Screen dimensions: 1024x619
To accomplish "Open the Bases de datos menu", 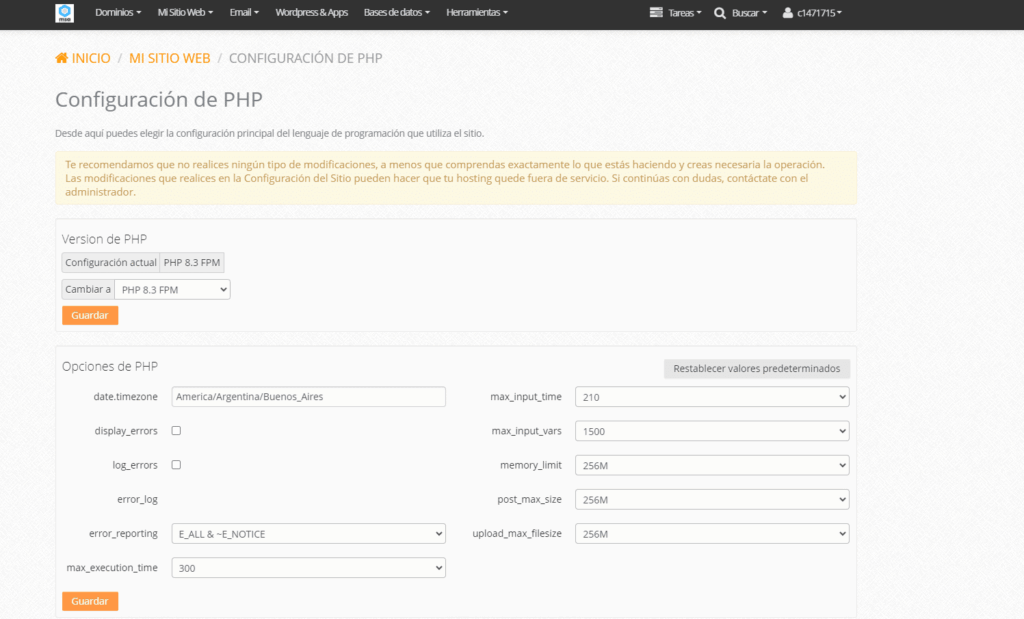I will 397,12.
